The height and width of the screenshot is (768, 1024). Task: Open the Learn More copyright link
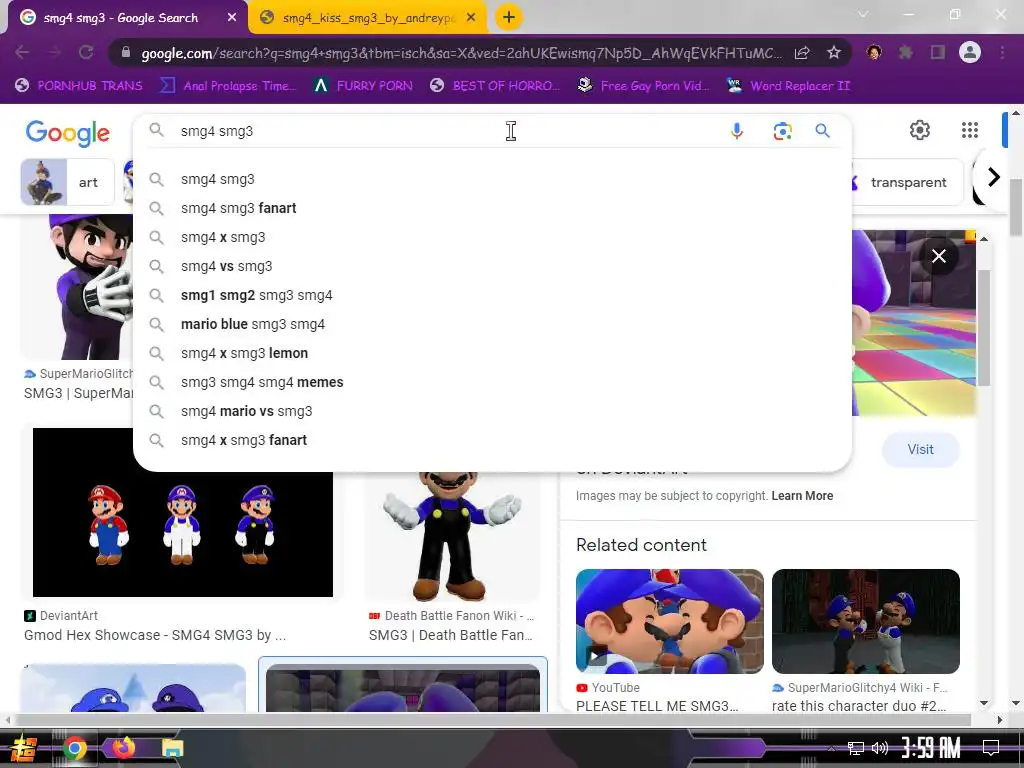pyautogui.click(x=802, y=496)
